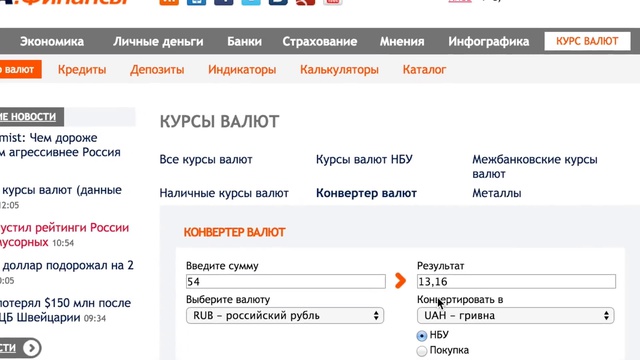Screen dimensions: 640x360
Task: Open news 'доллар подорожал на 2'
Action: [x=68, y=266]
